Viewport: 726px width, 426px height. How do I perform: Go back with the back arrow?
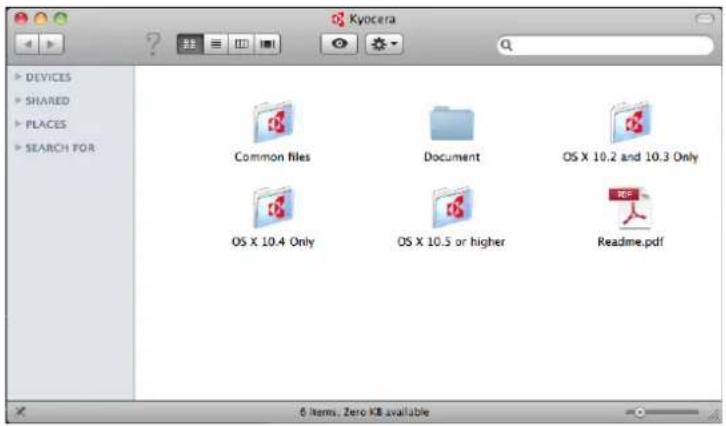pos(27,44)
